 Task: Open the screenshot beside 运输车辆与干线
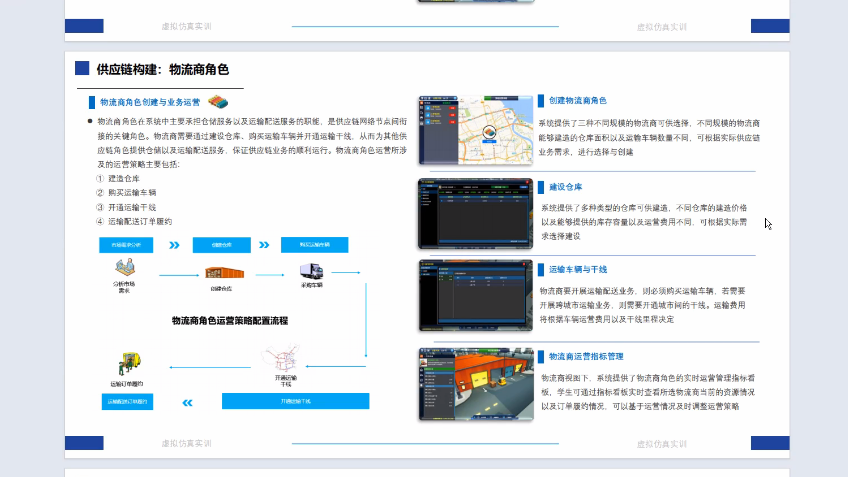(473, 295)
